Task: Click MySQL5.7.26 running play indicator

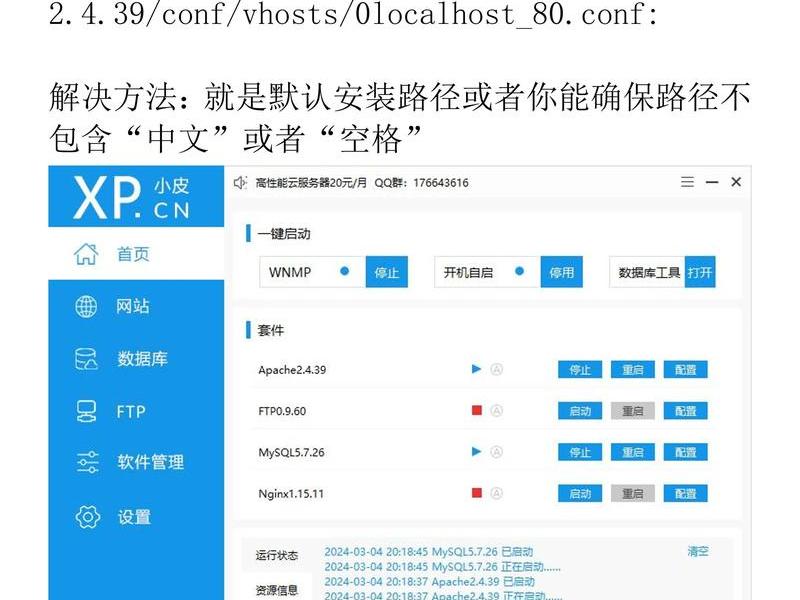Action: (477, 452)
